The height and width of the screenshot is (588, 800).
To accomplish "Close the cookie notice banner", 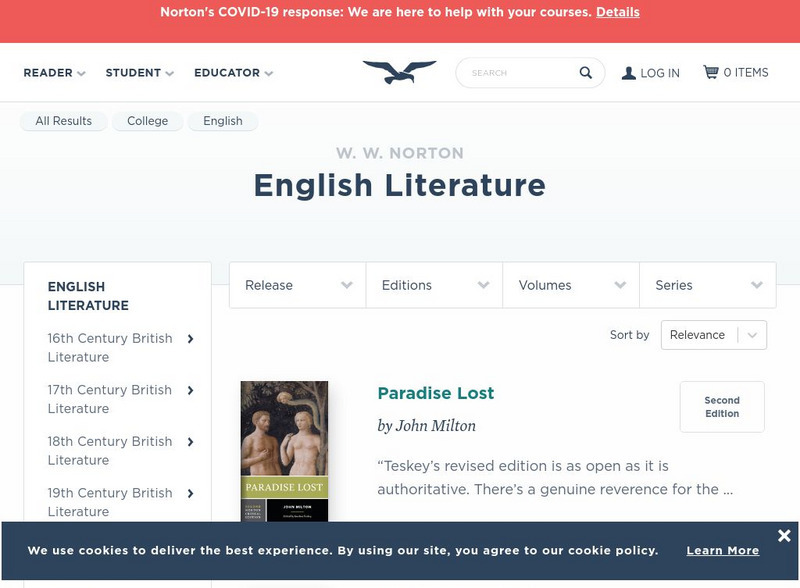I will [x=783, y=536].
